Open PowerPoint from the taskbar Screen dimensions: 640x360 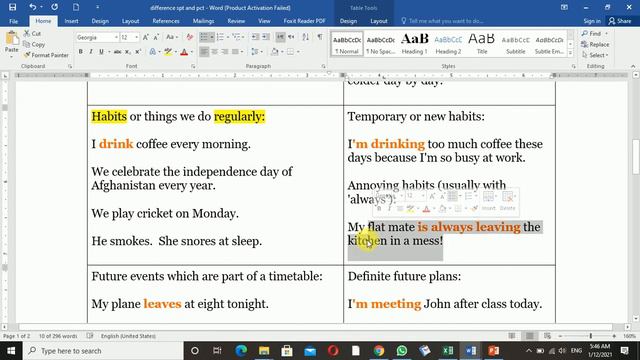[493, 351]
